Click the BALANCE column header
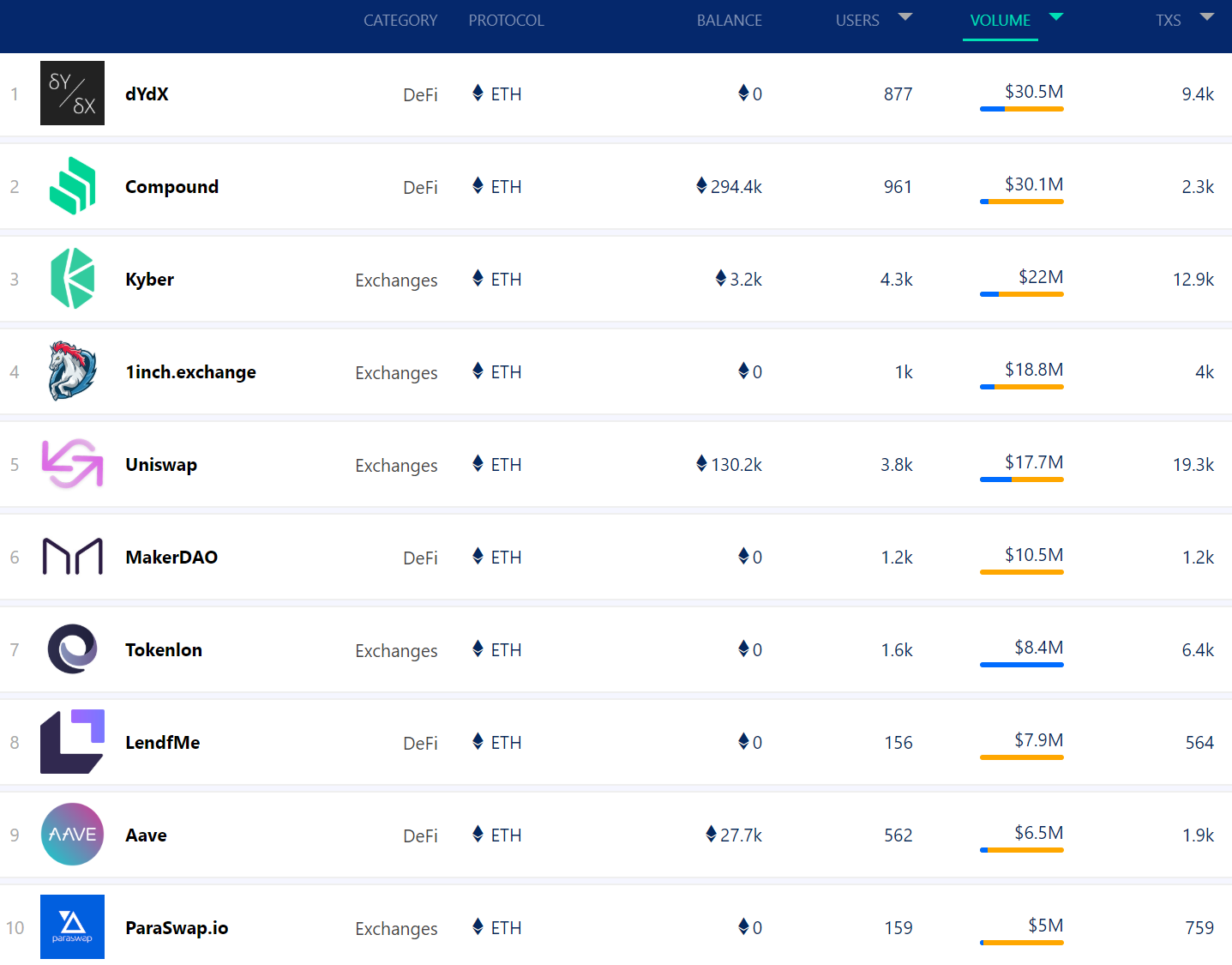This screenshot has width=1232, height=965. click(x=729, y=21)
